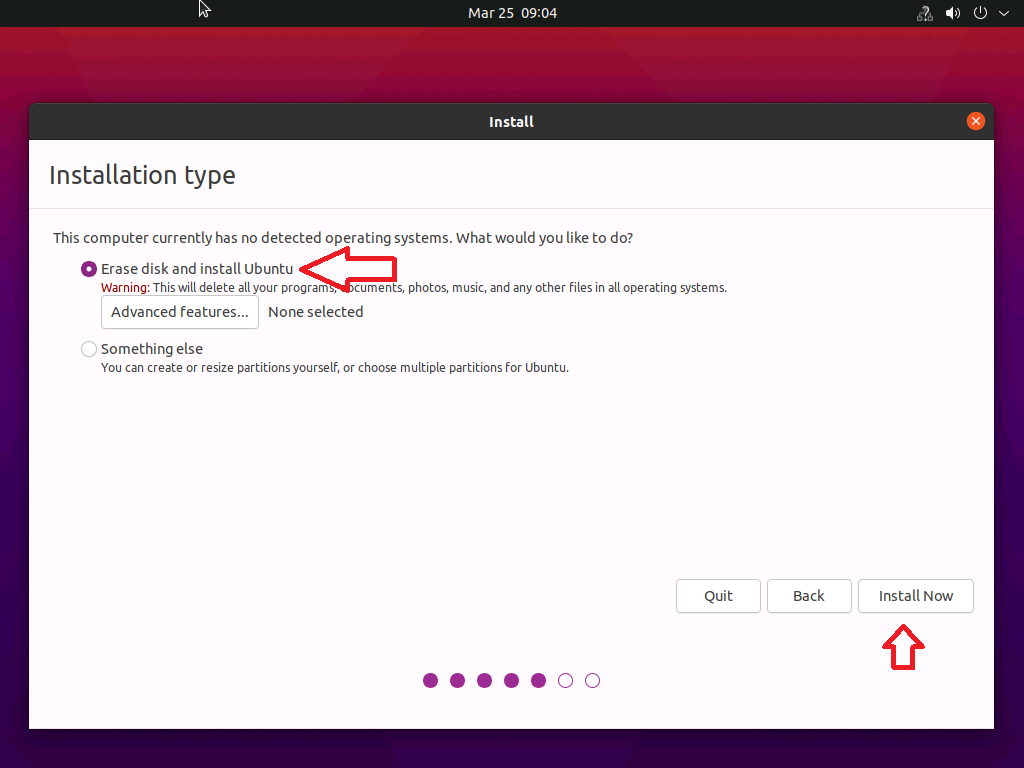Go back using the Back button
This screenshot has width=1024, height=768.
809,596
